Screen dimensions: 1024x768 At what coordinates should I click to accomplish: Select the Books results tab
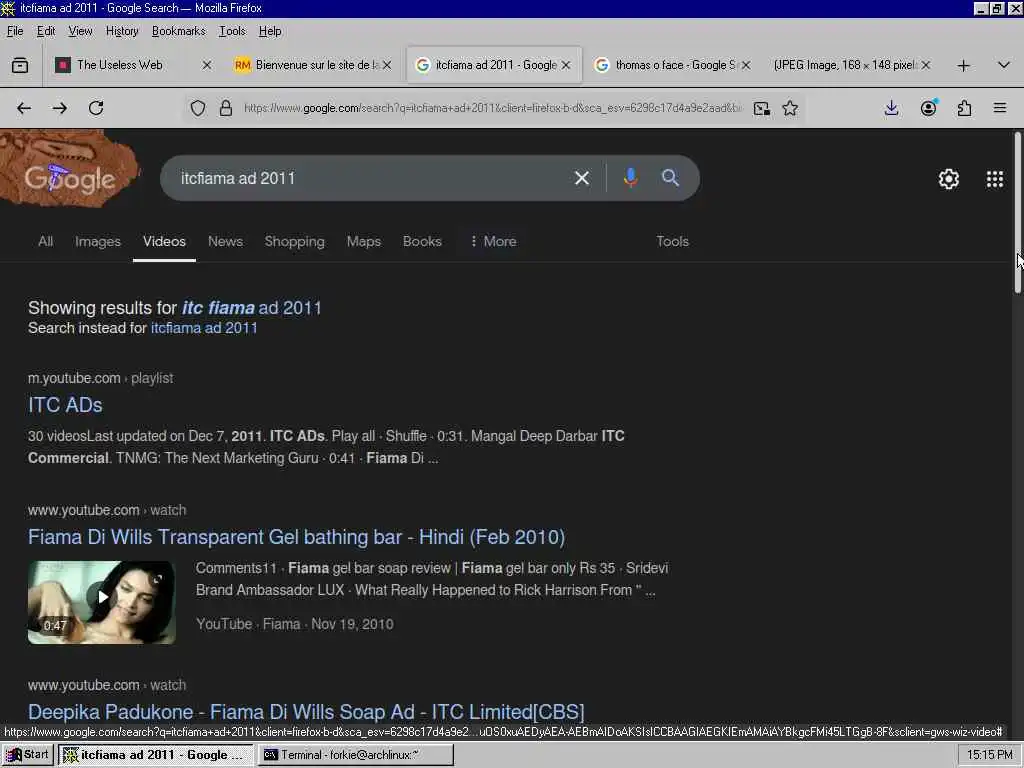point(423,242)
